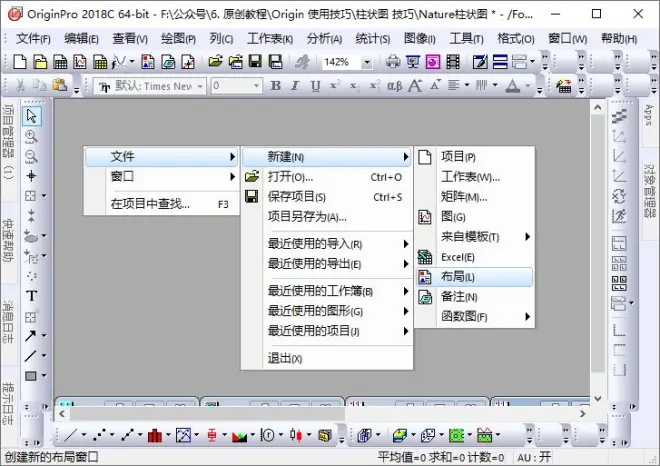Image resolution: width=660 pixels, height=466 pixels.
Task: Click the AU : 开 status bar indicator
Action: pyautogui.click(x=534, y=457)
